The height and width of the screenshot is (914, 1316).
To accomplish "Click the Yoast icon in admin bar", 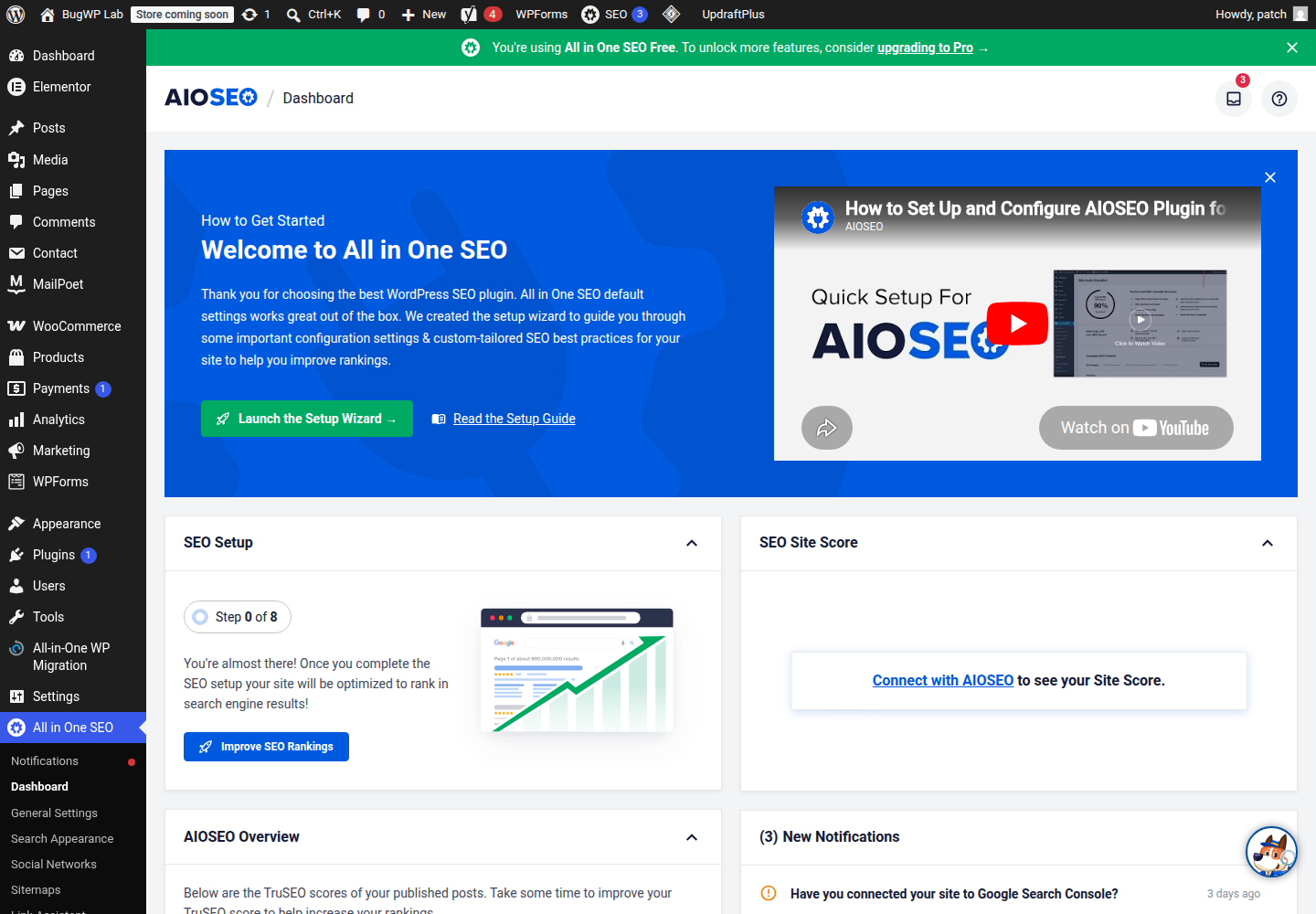I will click(469, 15).
